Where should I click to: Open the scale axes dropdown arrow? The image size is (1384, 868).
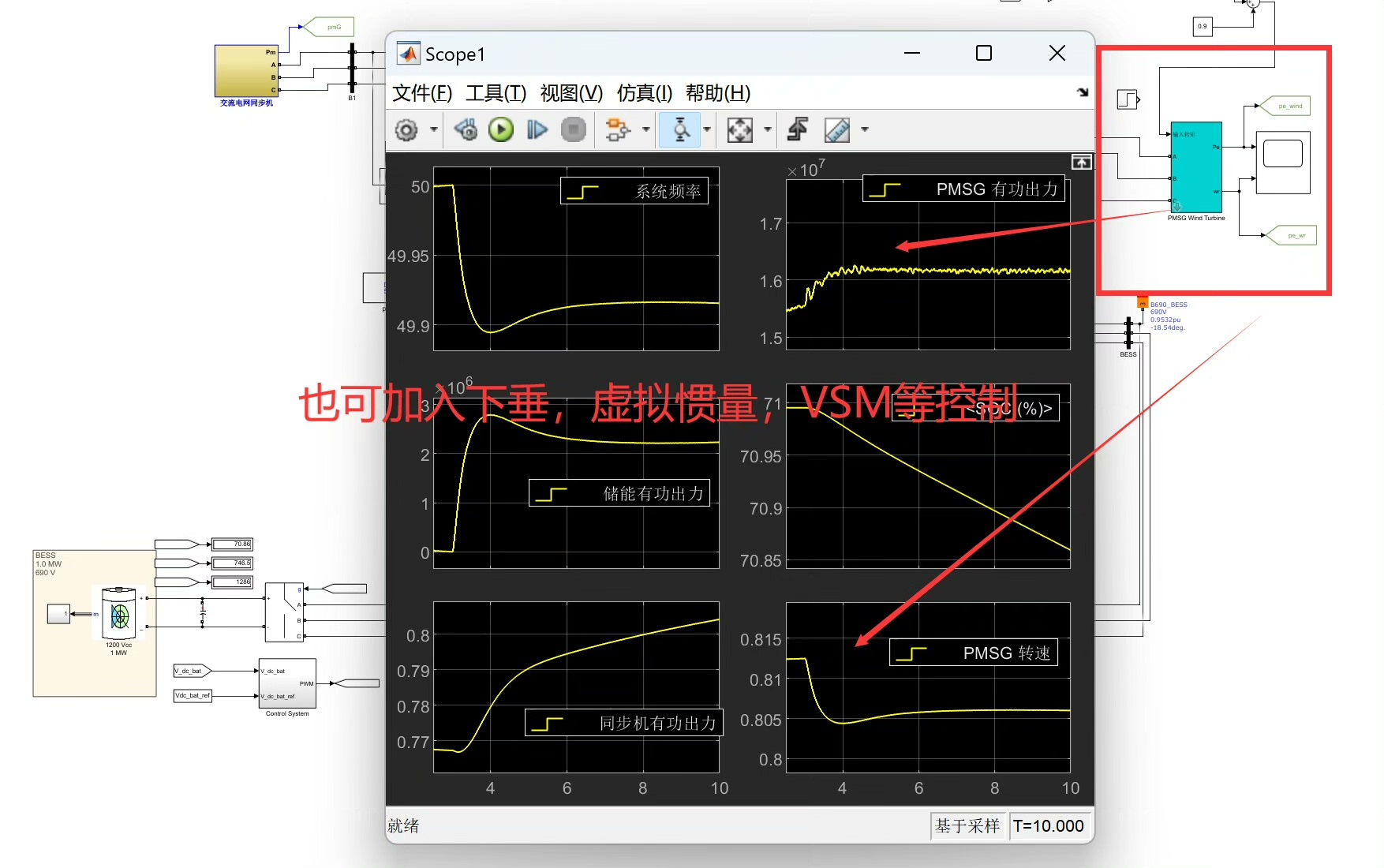767,130
